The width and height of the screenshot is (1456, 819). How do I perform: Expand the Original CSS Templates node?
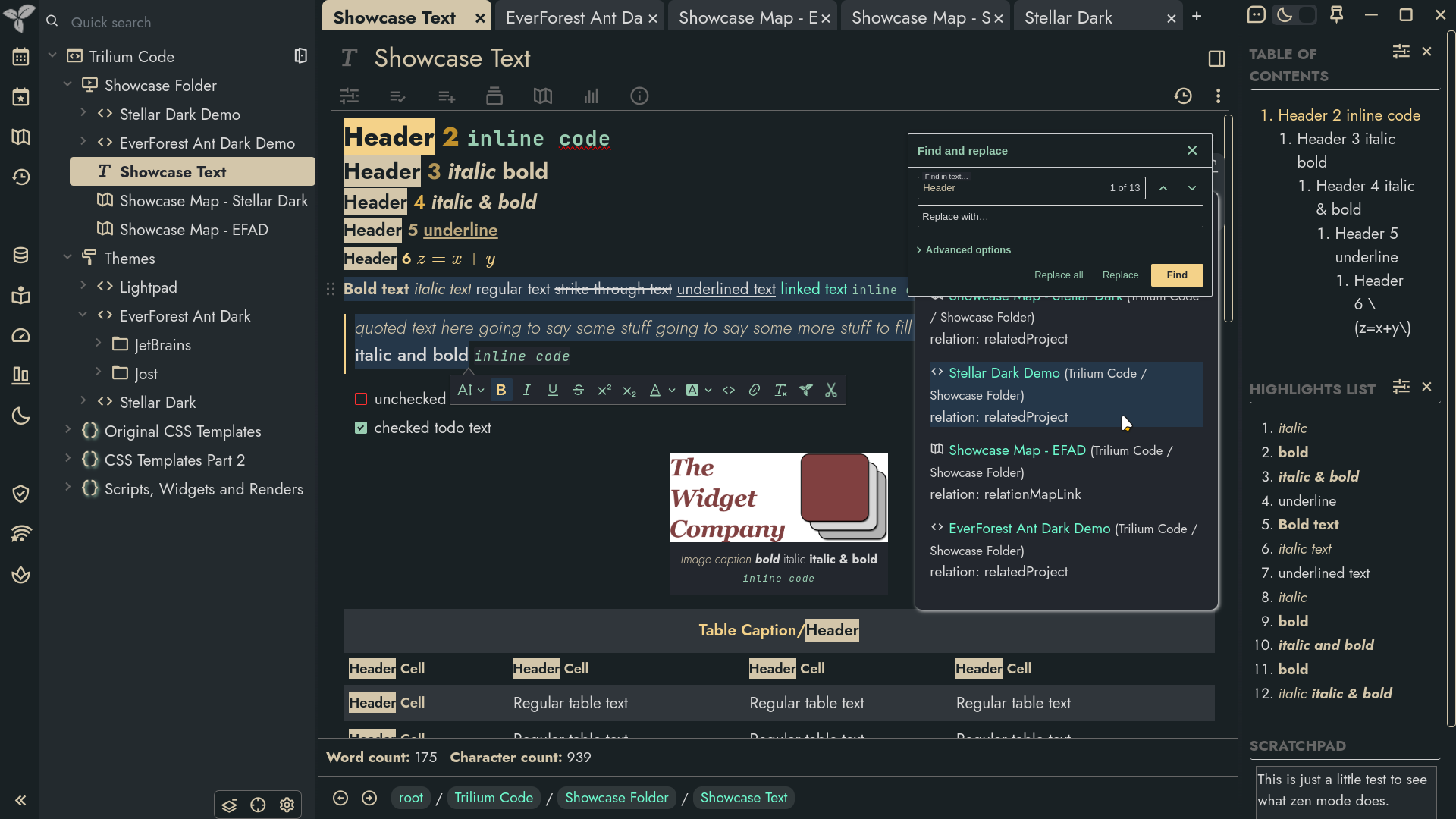(x=67, y=431)
